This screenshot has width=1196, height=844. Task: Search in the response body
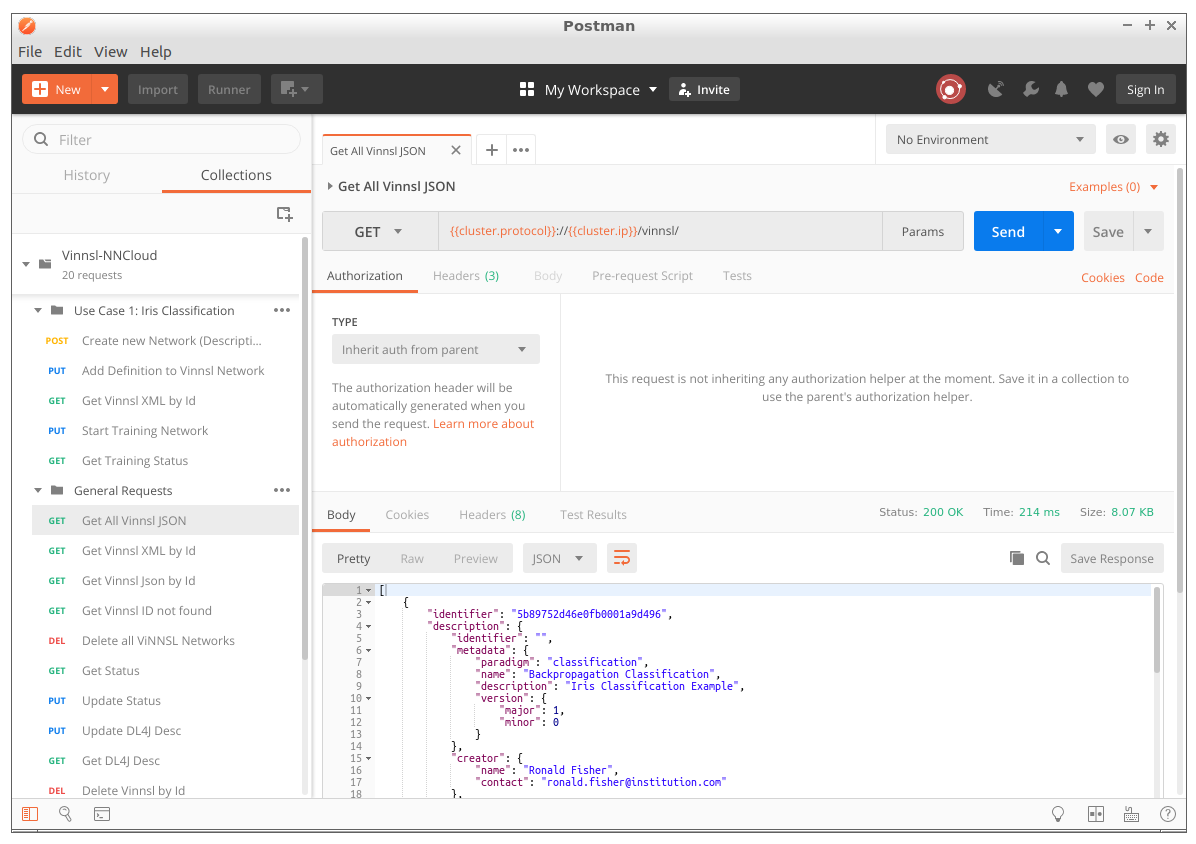click(1043, 558)
